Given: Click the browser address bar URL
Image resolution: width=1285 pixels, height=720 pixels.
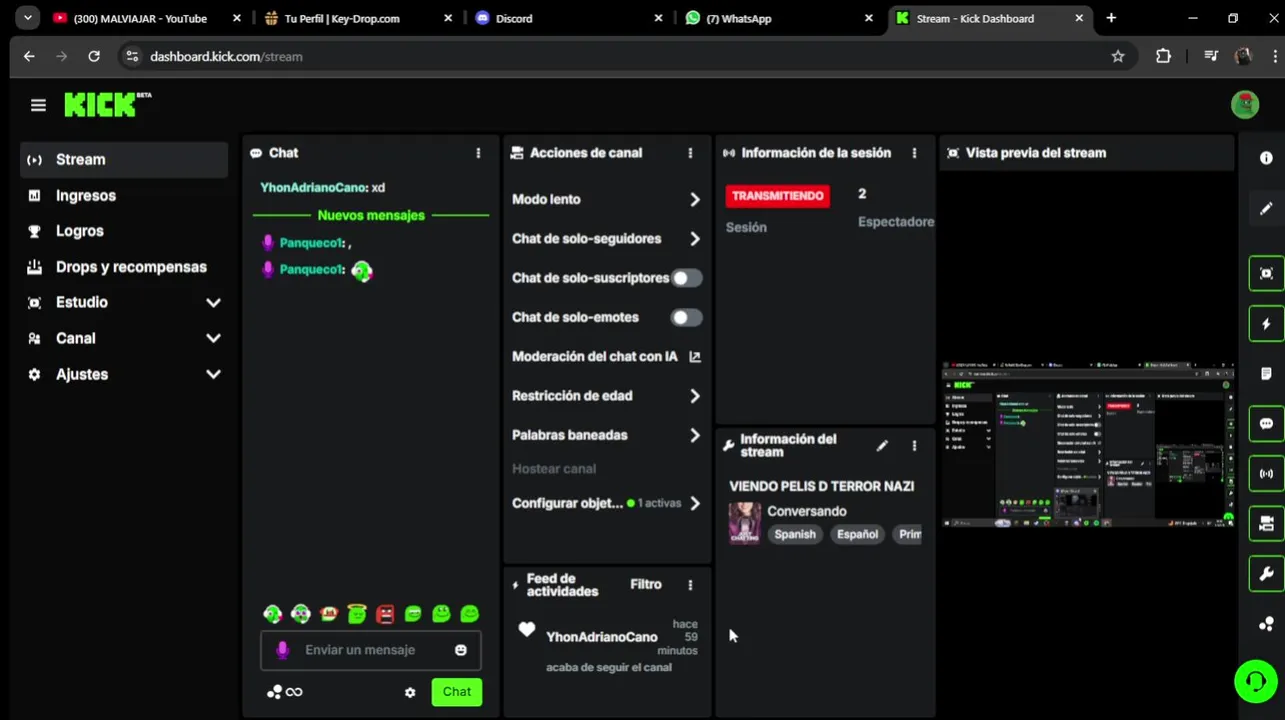Looking at the screenshot, I should point(226,57).
